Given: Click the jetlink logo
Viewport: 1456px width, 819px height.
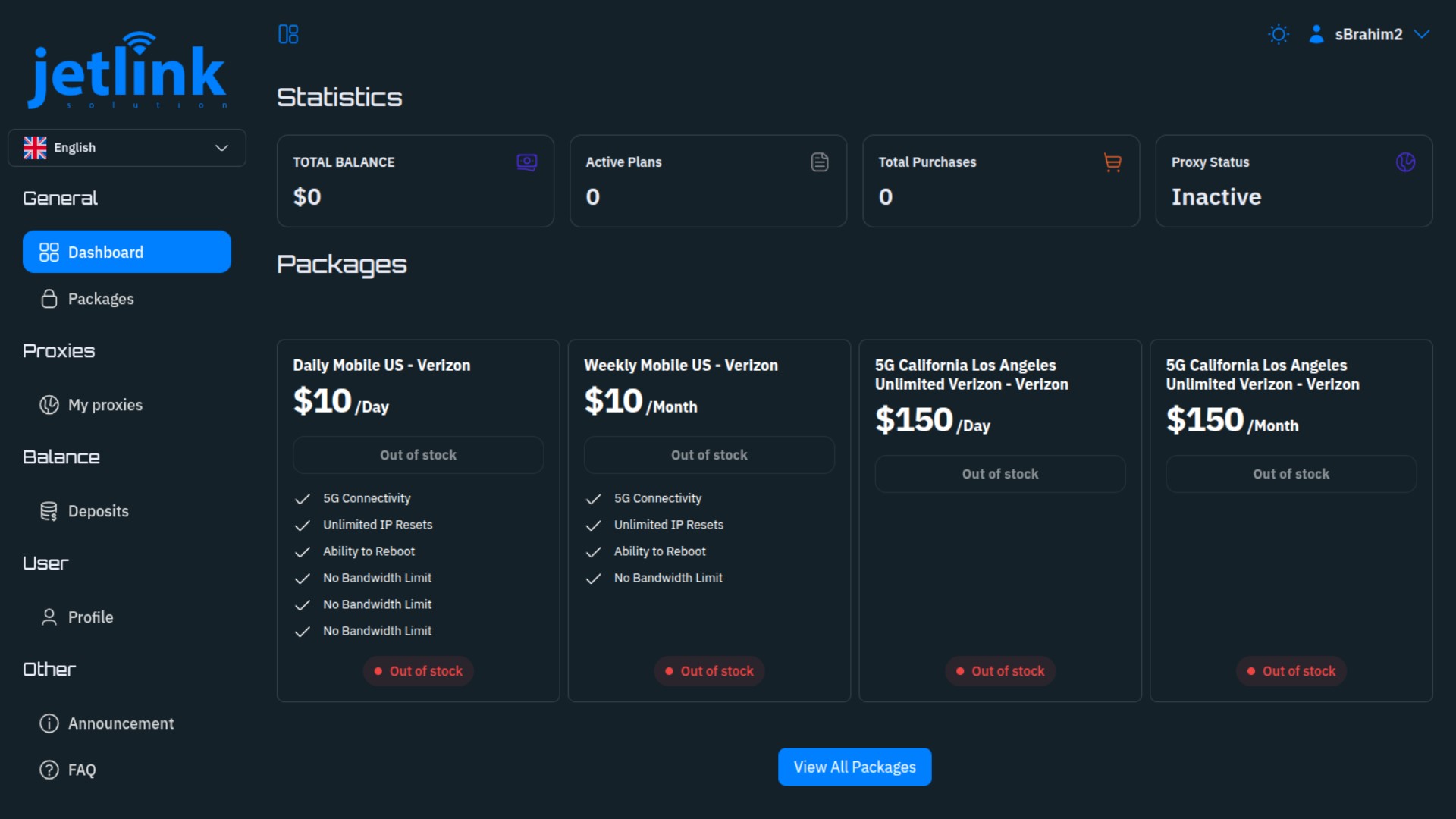Looking at the screenshot, I should (127, 70).
